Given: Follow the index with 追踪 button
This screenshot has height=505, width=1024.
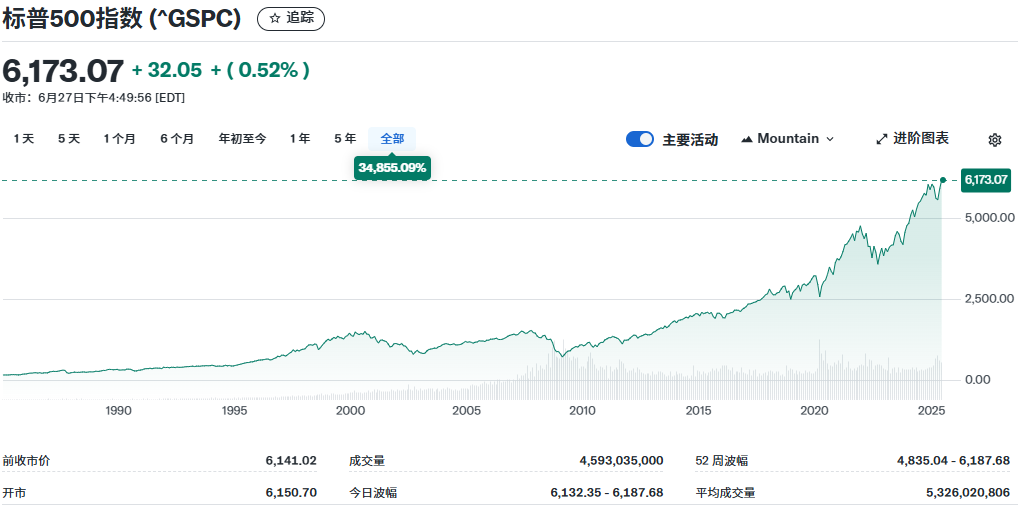Looking at the screenshot, I should click(x=291, y=18).
